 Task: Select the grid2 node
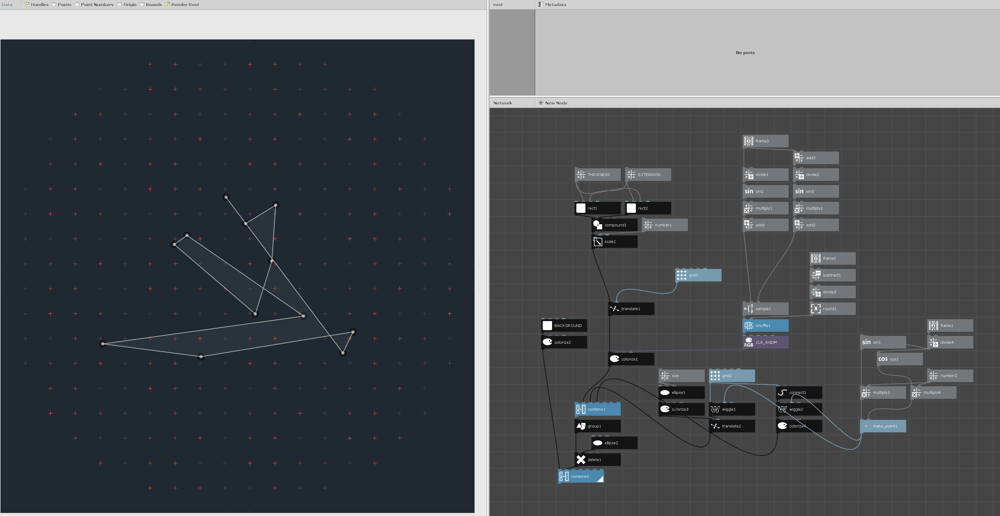tap(732, 376)
